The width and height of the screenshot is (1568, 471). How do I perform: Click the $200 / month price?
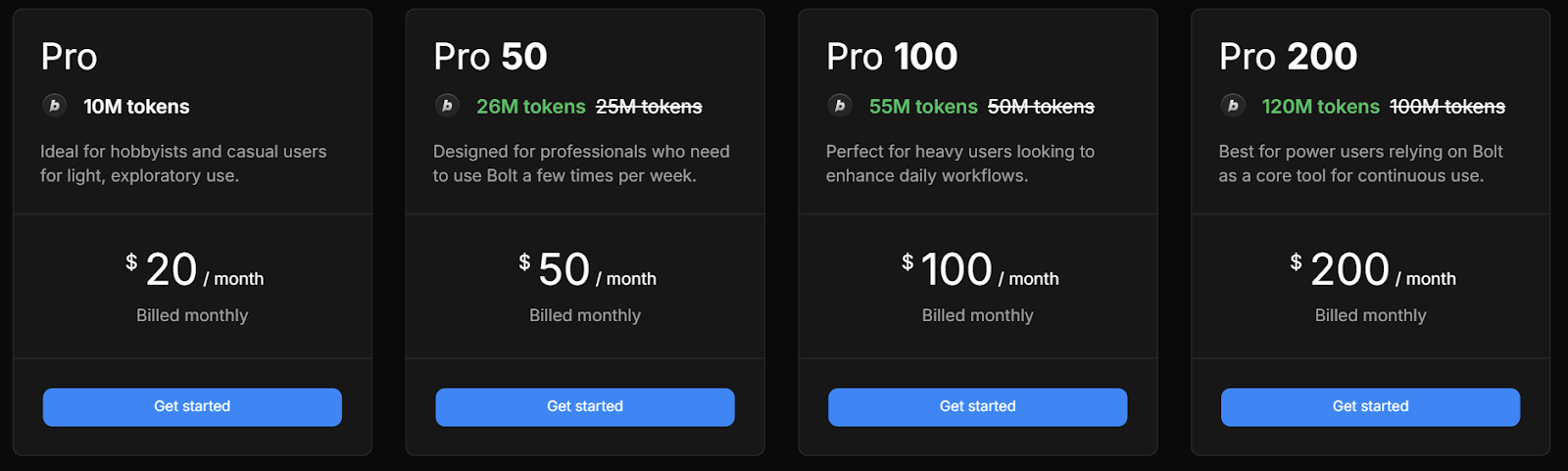click(x=1372, y=269)
